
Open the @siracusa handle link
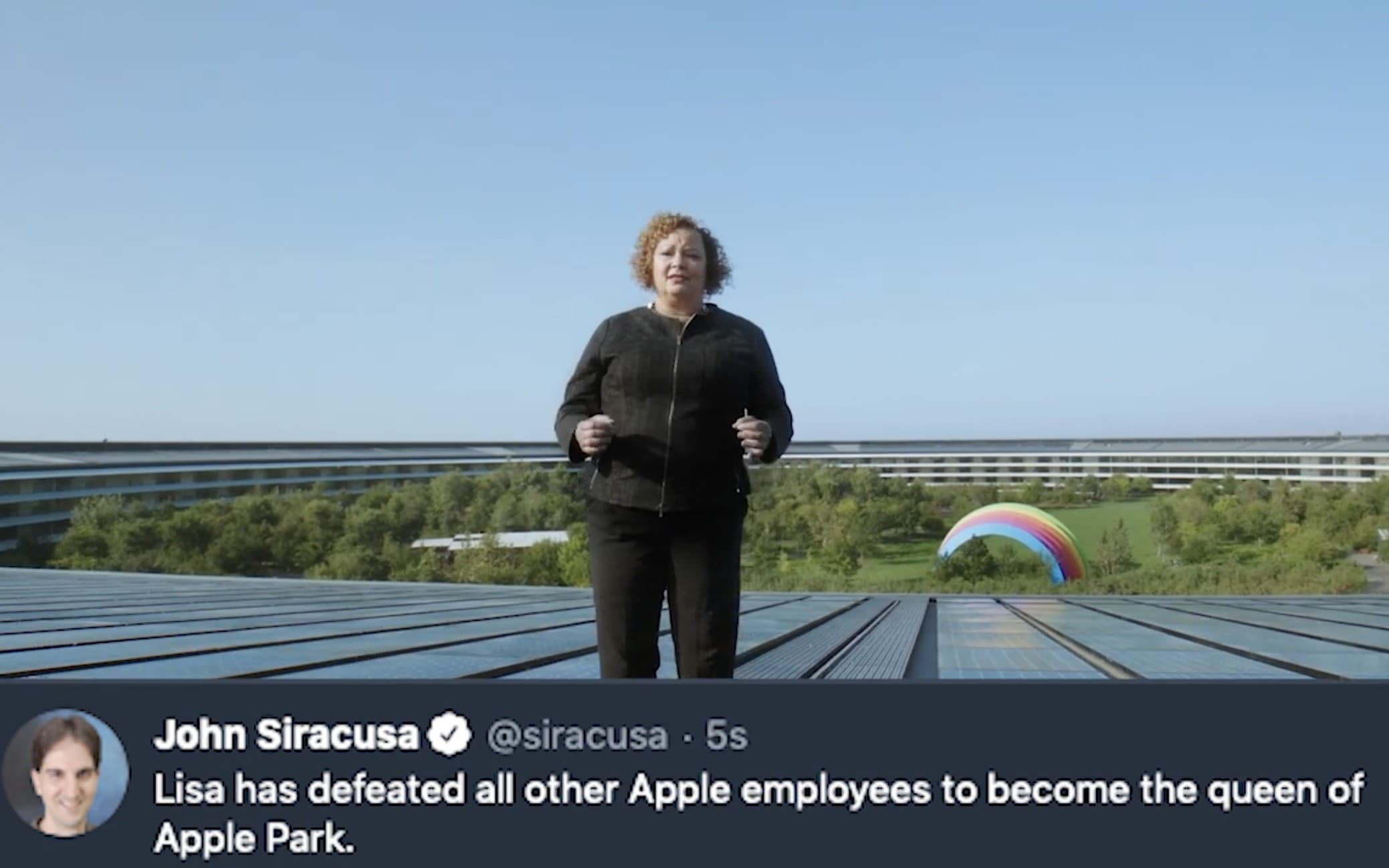point(577,736)
